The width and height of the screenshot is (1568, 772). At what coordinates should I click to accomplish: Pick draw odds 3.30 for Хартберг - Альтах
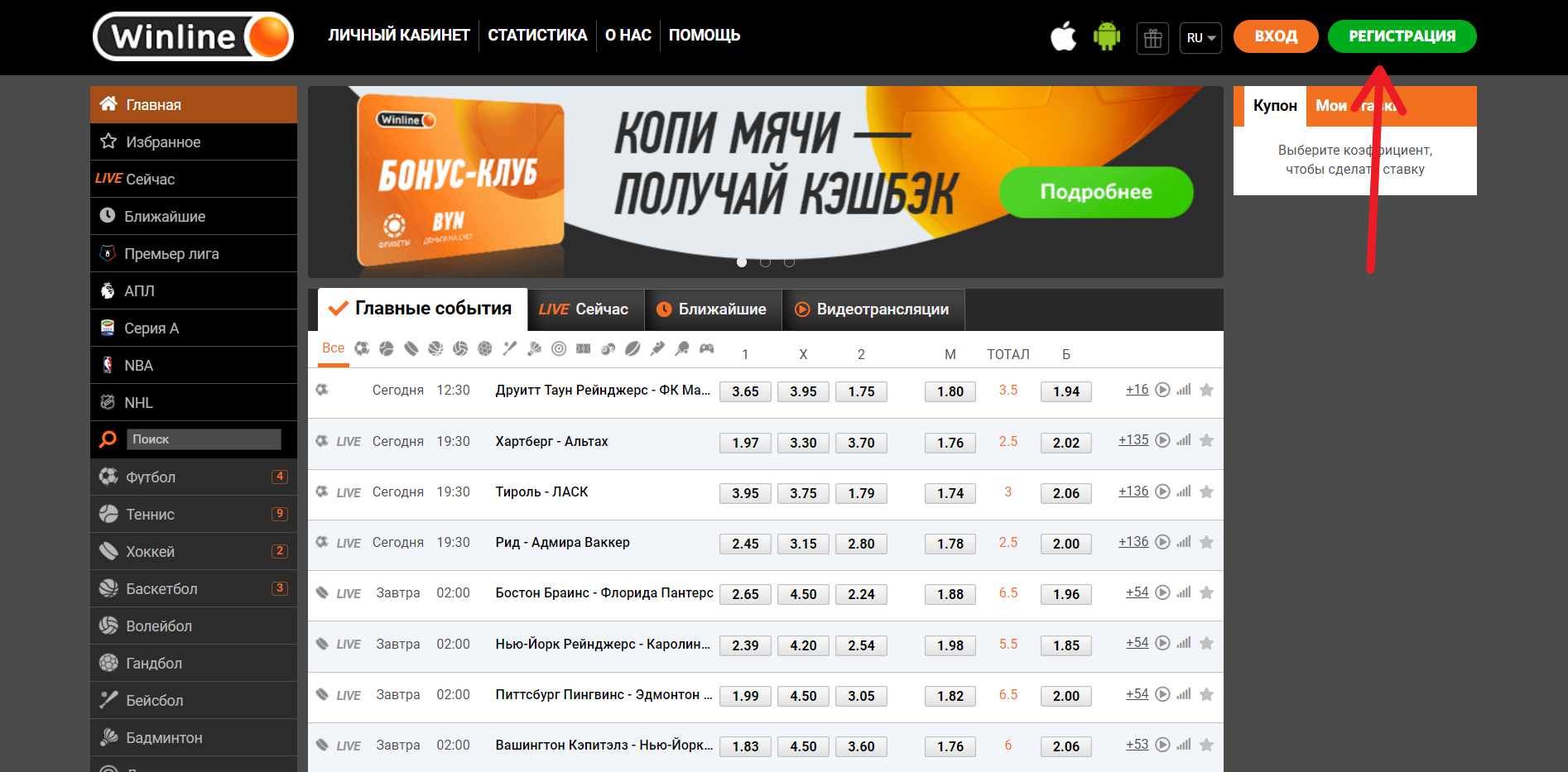click(803, 443)
